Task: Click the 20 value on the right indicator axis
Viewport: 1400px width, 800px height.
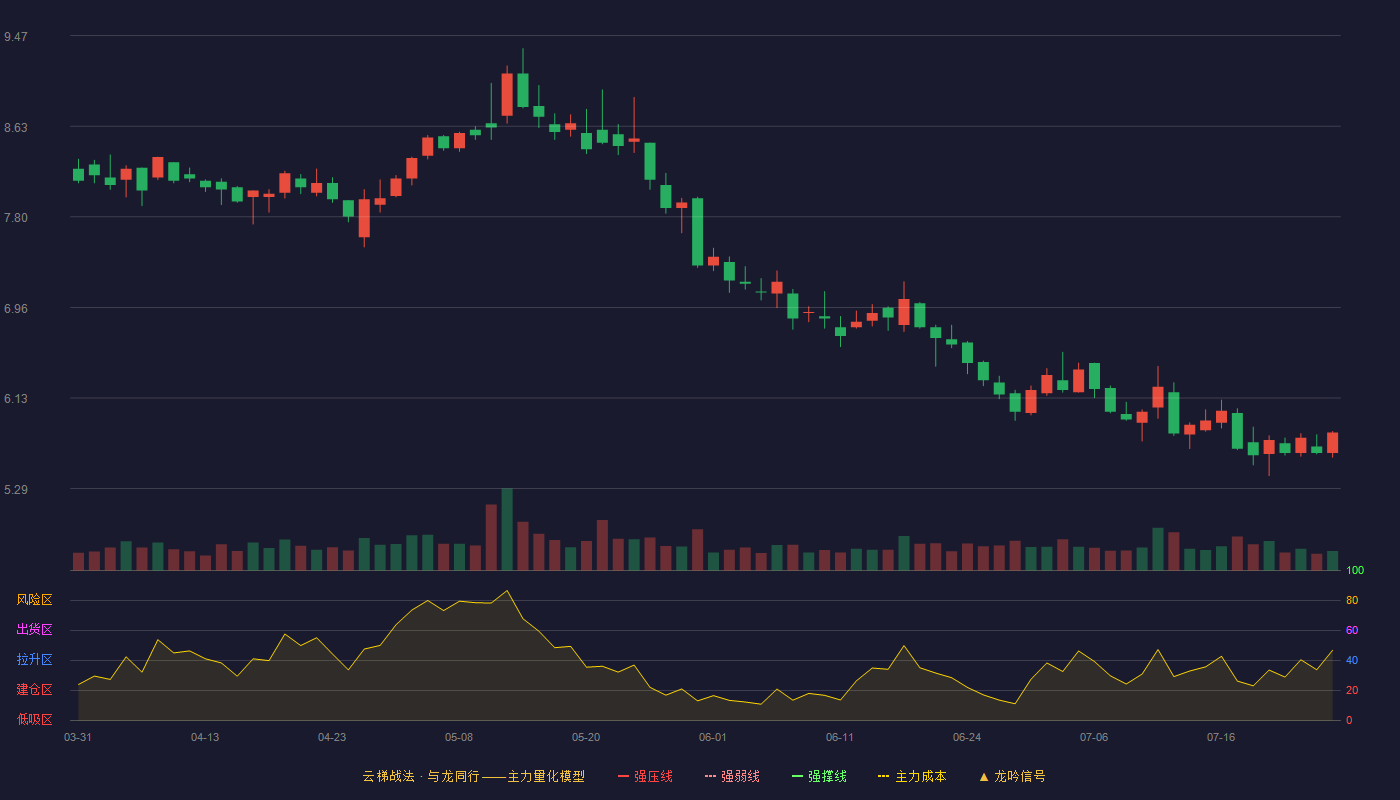Action: 1352,690
